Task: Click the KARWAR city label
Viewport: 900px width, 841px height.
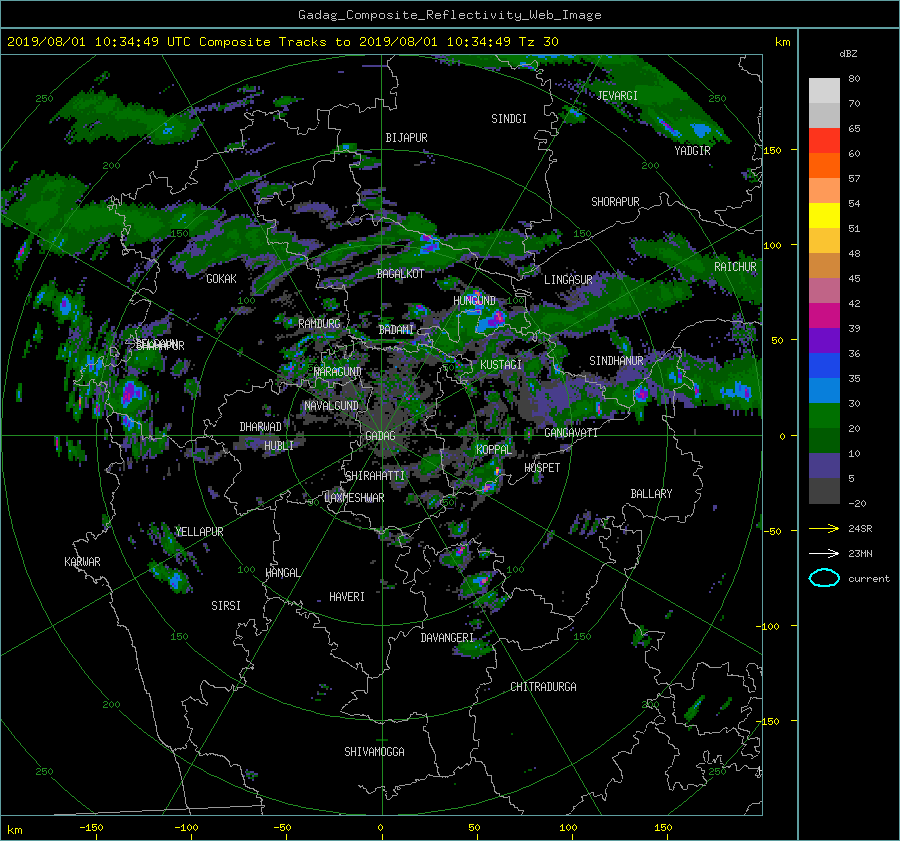Action: pyautogui.click(x=82, y=562)
